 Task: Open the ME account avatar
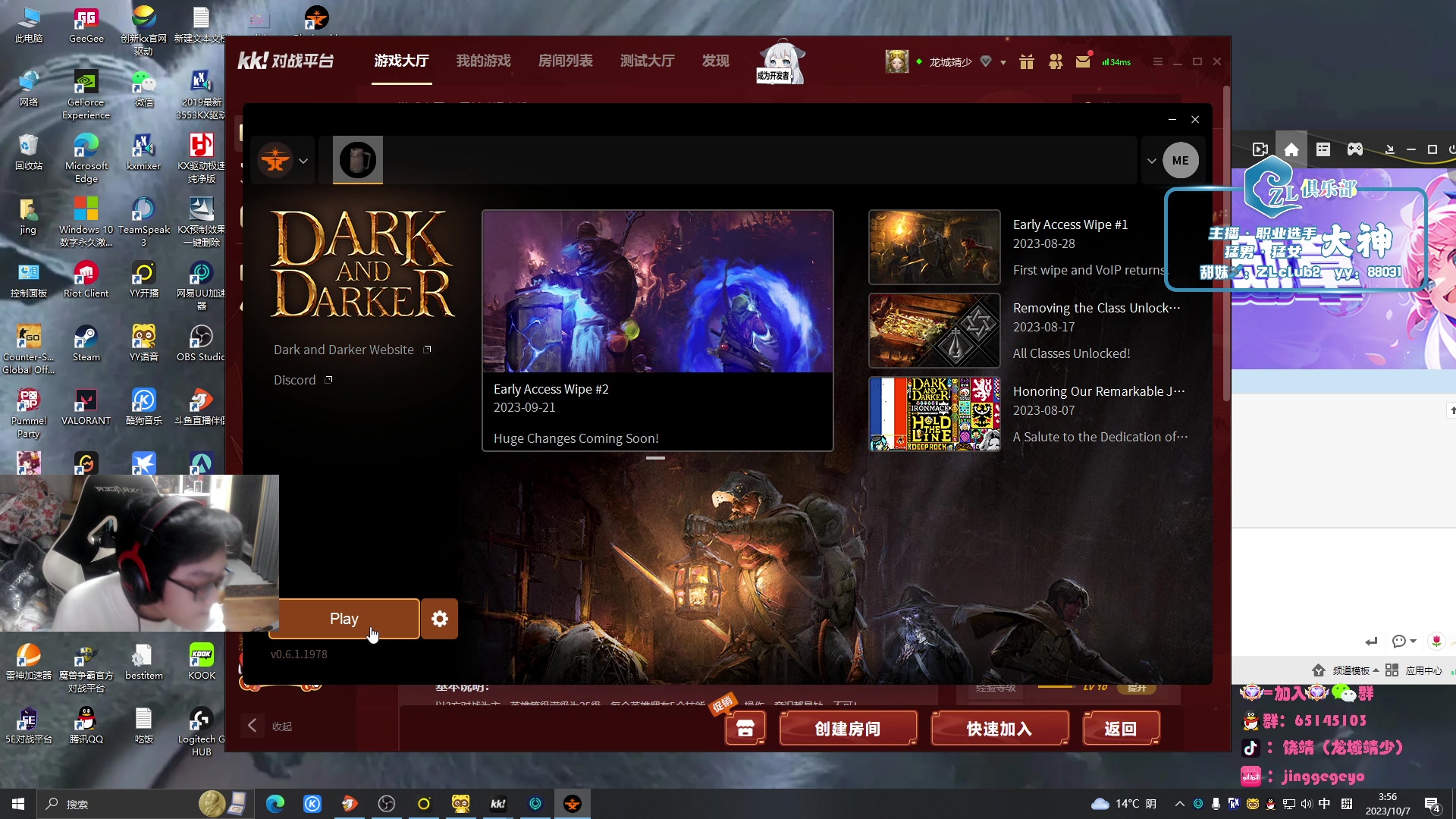tap(1181, 160)
